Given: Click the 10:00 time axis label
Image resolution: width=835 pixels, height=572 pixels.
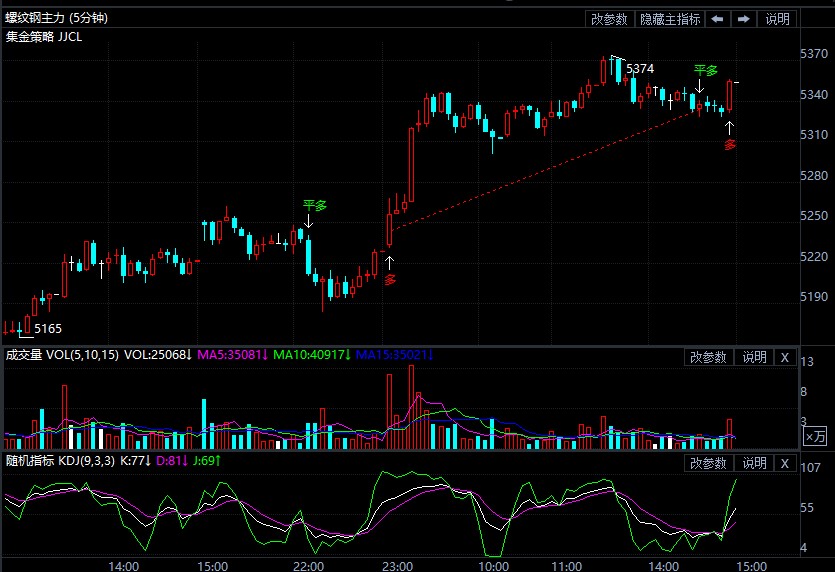Looking at the screenshot, I should (x=494, y=566).
